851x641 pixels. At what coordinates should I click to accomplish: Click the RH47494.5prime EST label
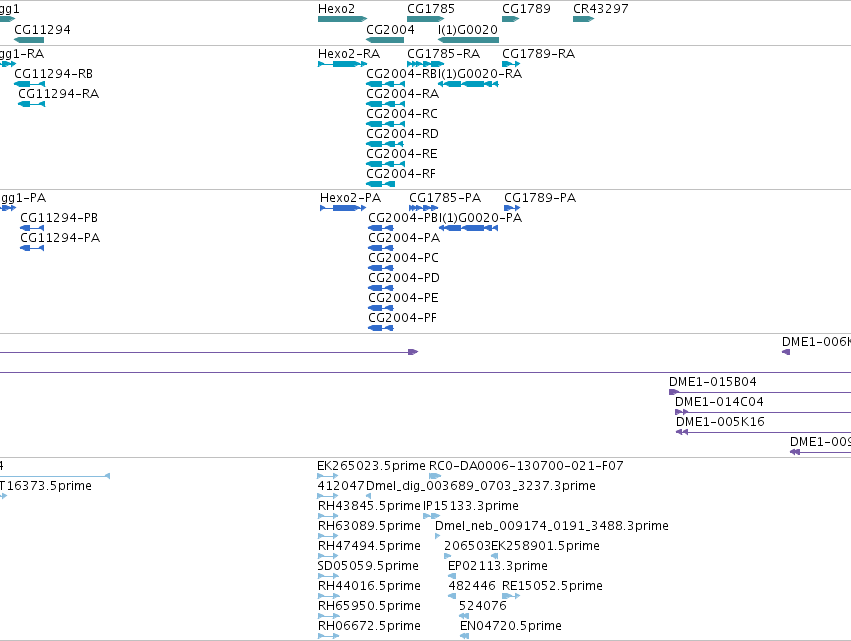tap(369, 547)
